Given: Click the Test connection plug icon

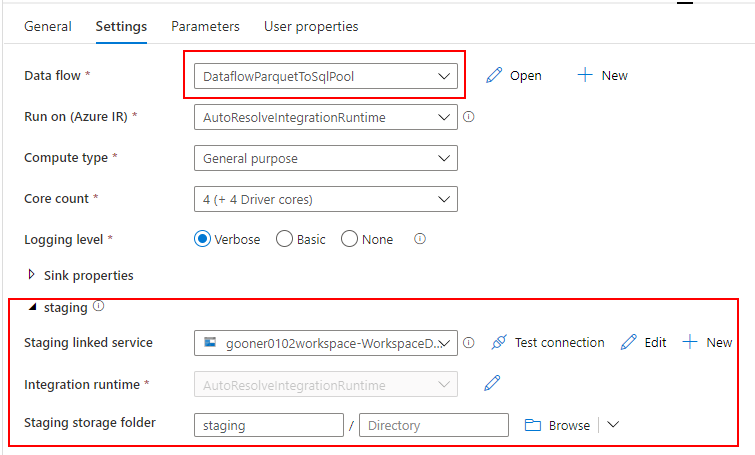Looking at the screenshot, I should coord(499,342).
